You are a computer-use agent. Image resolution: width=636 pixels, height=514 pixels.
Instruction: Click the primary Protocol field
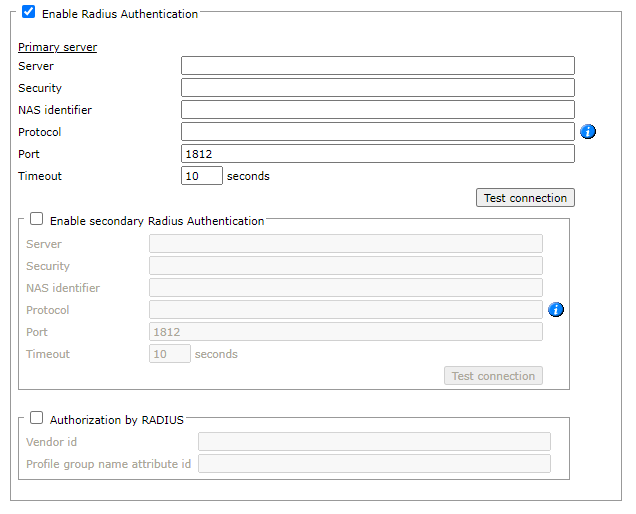click(377, 132)
